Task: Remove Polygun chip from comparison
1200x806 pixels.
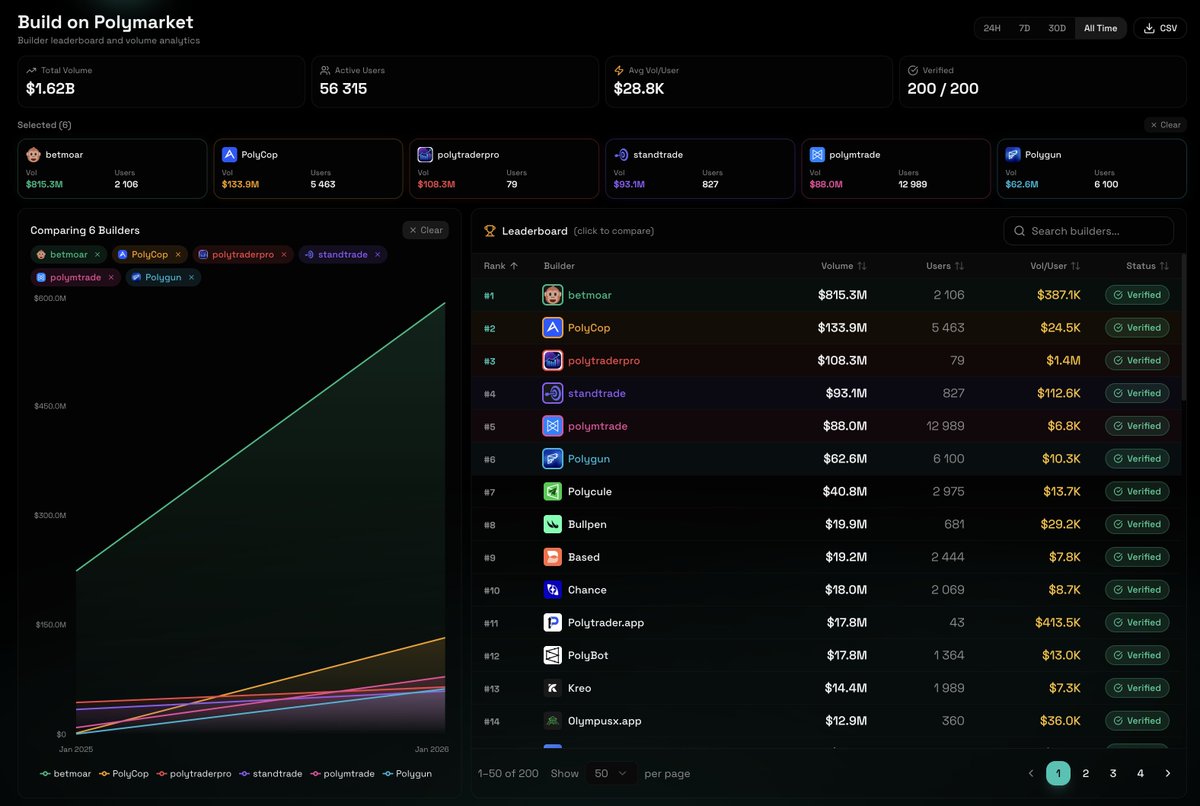Action: click(x=192, y=277)
